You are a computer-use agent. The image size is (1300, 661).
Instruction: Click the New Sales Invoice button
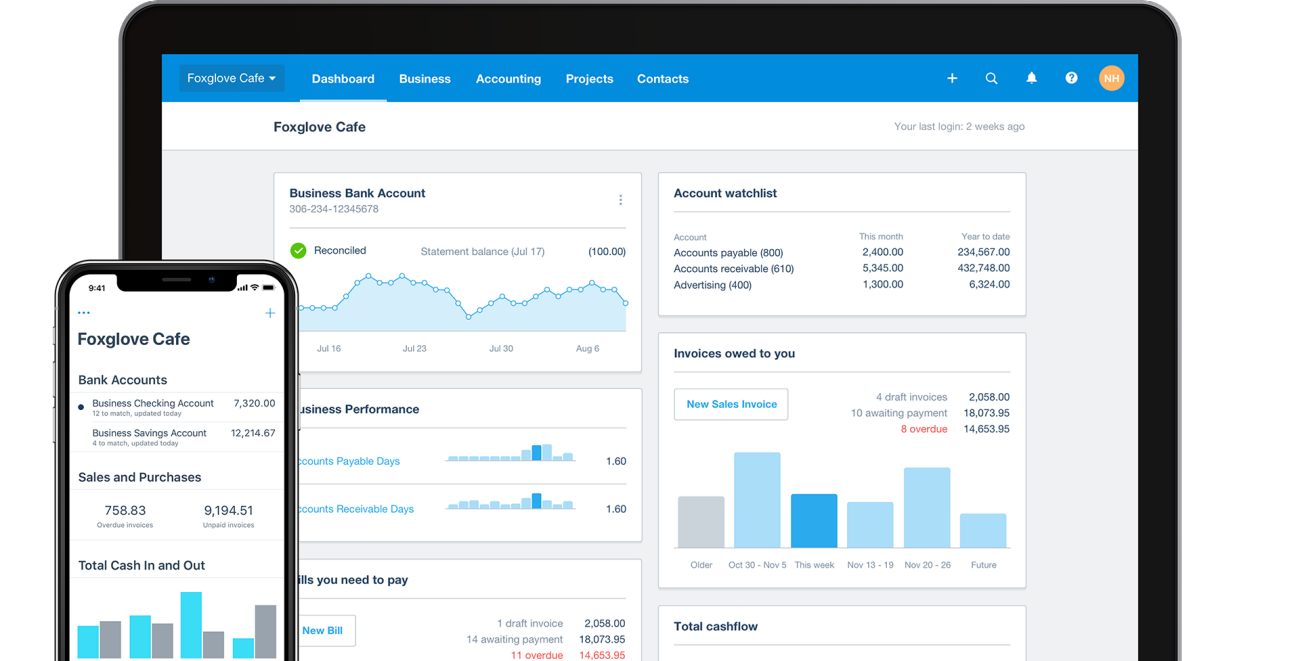(x=731, y=404)
